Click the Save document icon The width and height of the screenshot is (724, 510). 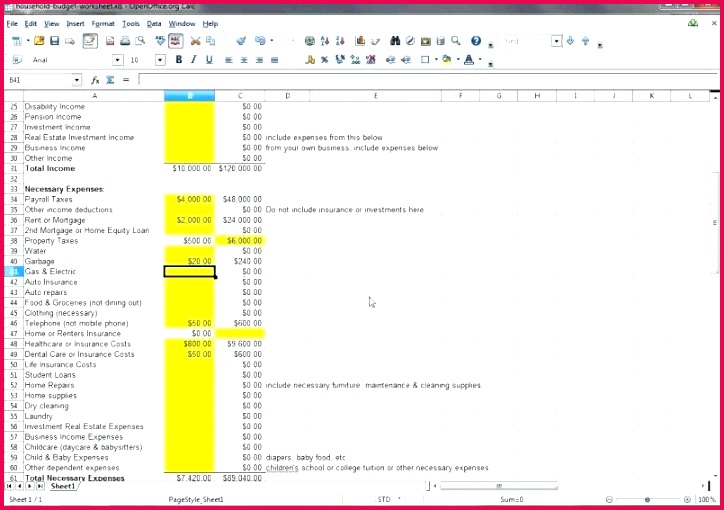coord(54,41)
